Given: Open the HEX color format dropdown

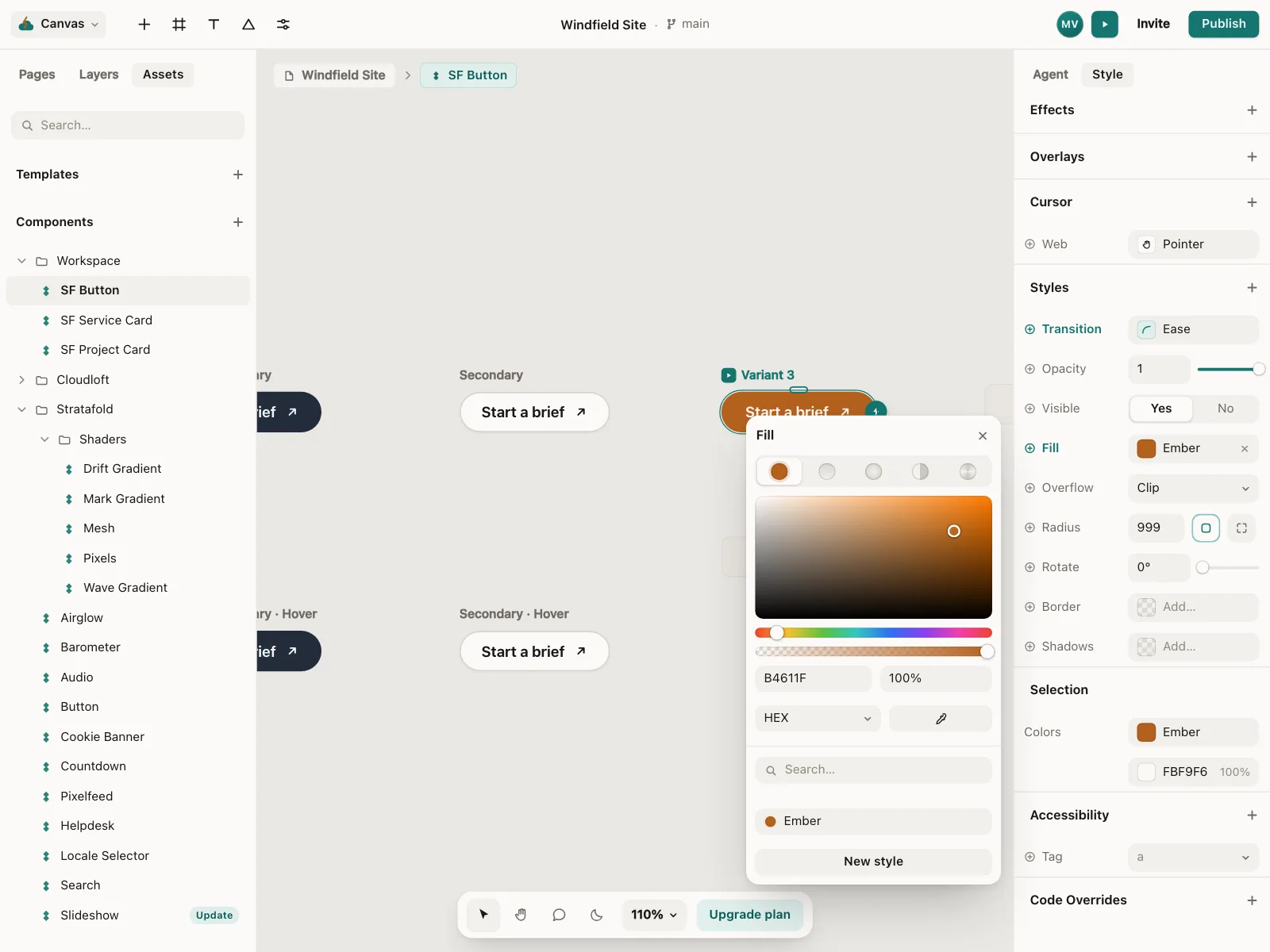Looking at the screenshot, I should coord(818,718).
